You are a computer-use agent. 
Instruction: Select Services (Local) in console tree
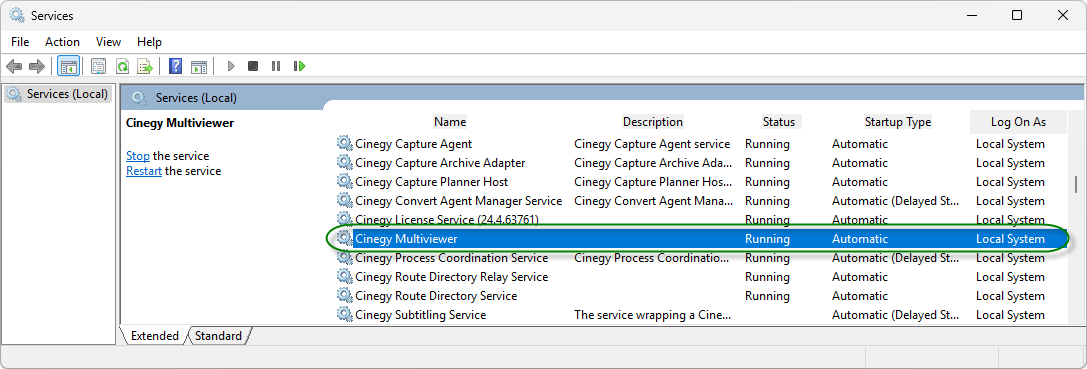(x=58, y=94)
